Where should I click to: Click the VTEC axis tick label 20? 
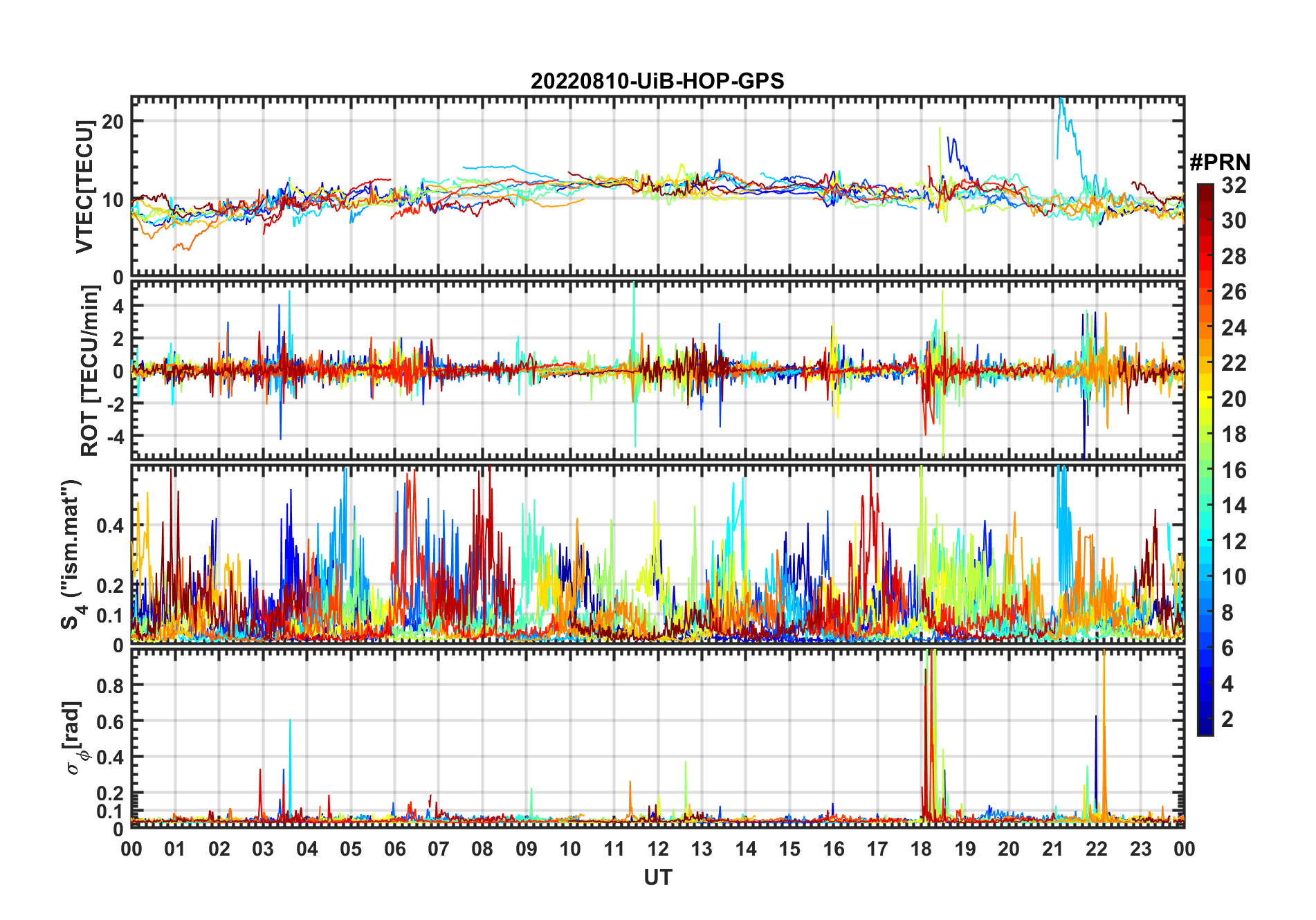[113, 121]
